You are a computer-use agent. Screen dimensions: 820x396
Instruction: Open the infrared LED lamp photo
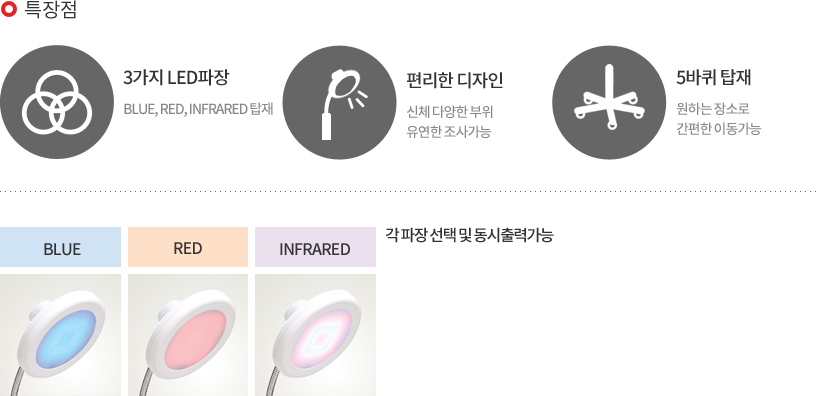coord(315,335)
